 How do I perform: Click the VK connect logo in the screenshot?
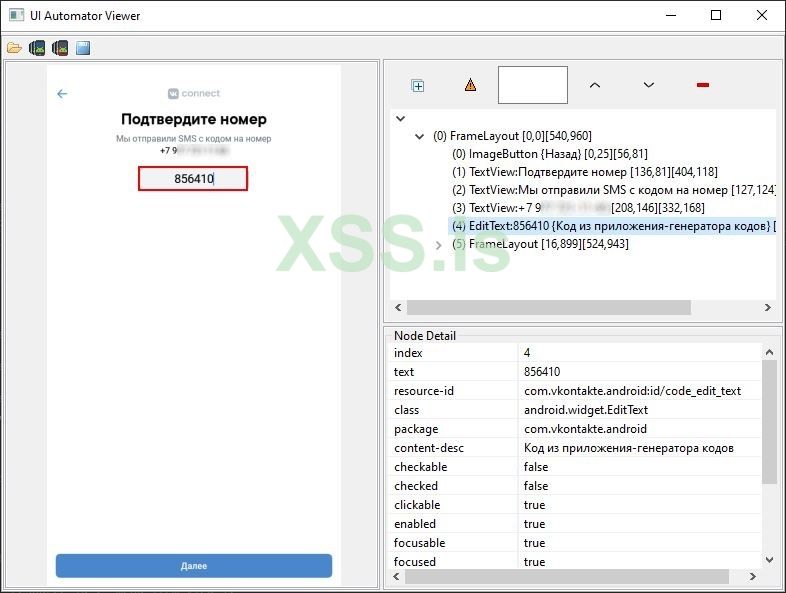[193, 93]
